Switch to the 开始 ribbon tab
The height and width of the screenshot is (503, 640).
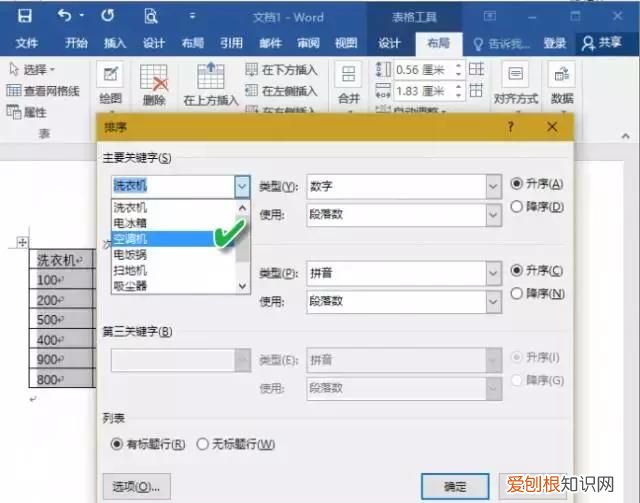(x=76, y=43)
